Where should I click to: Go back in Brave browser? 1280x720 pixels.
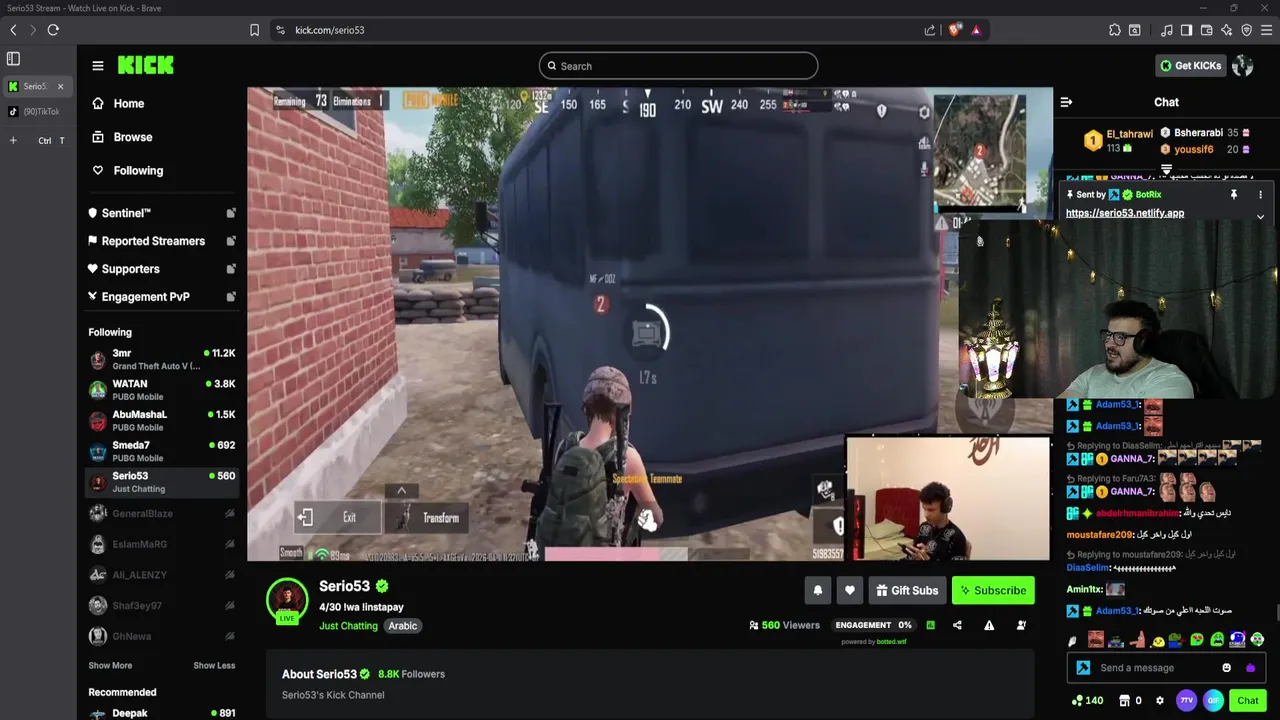(13, 30)
